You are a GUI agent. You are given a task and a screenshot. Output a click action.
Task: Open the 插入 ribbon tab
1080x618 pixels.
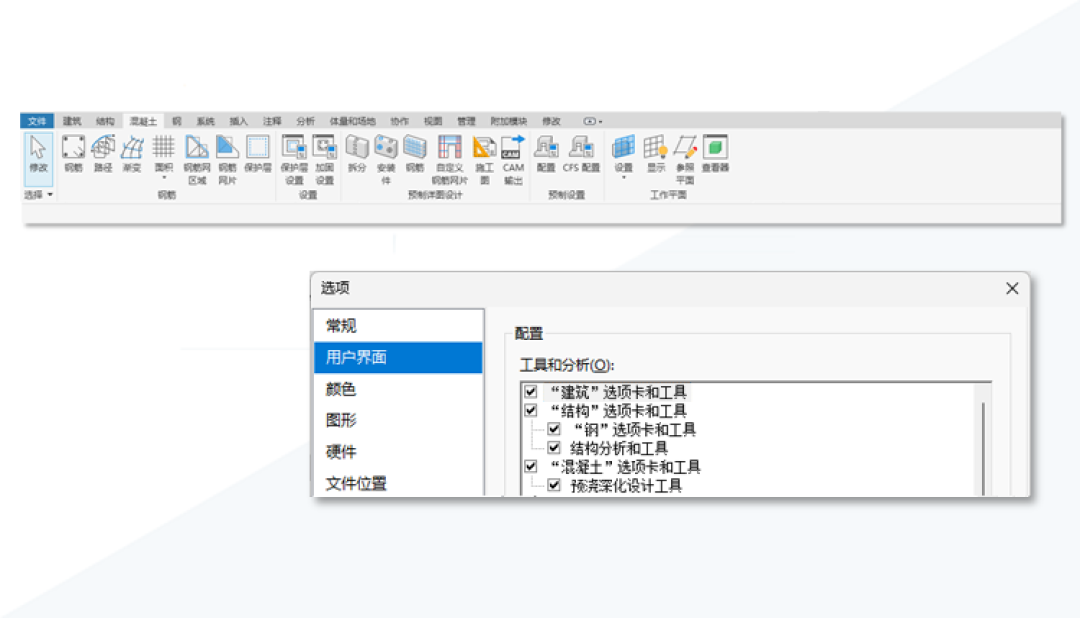tap(238, 121)
